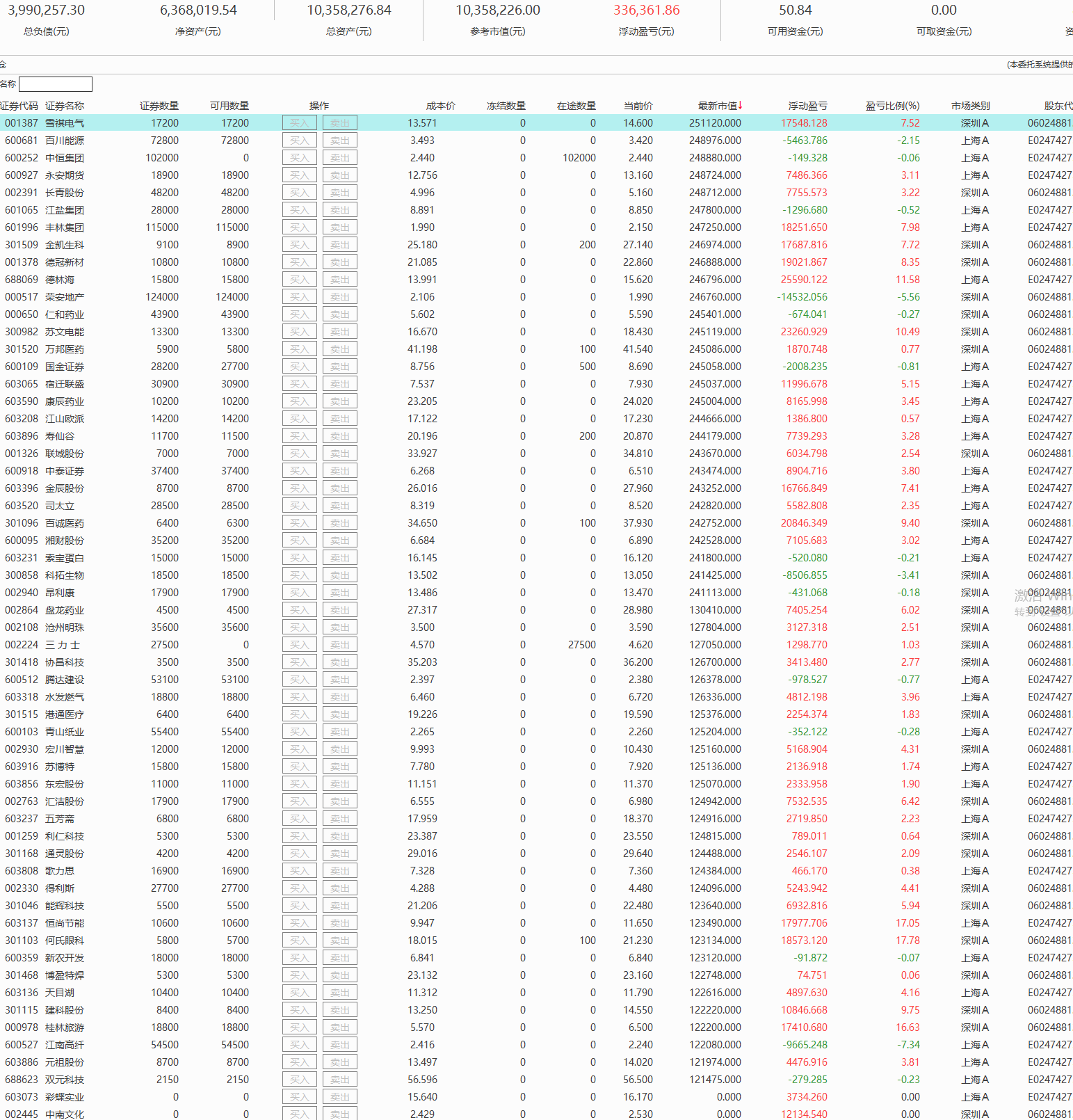The height and width of the screenshot is (1120, 1073).
Task: Sort by the 证券代码 column header
Action: pyautogui.click(x=19, y=106)
